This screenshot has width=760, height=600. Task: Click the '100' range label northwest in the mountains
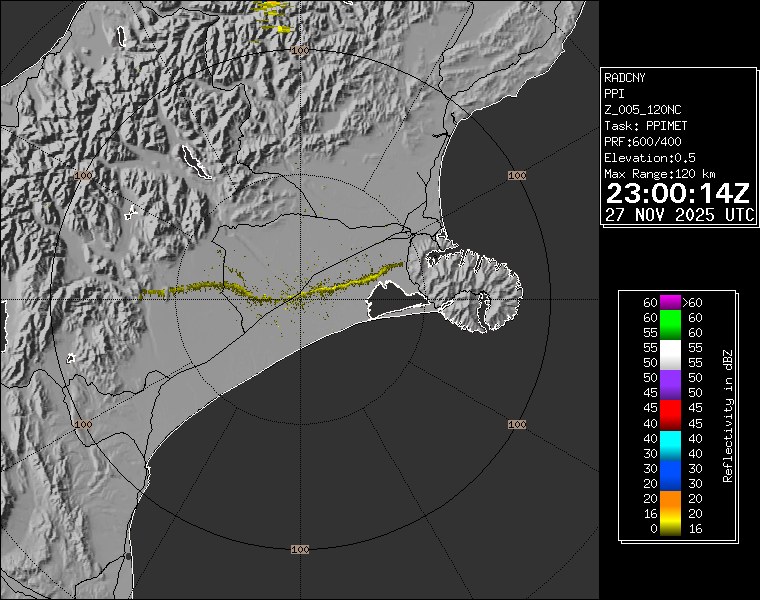[83, 175]
